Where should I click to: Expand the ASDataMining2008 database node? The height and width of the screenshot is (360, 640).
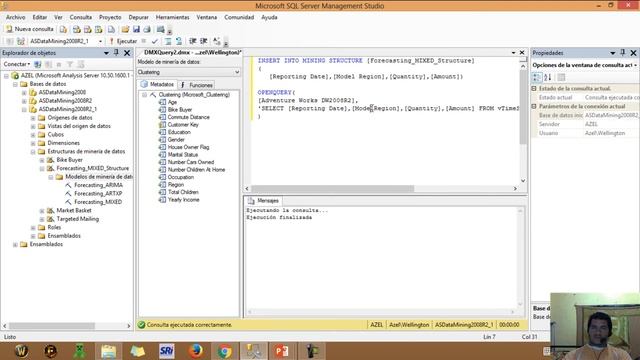tap(24, 92)
